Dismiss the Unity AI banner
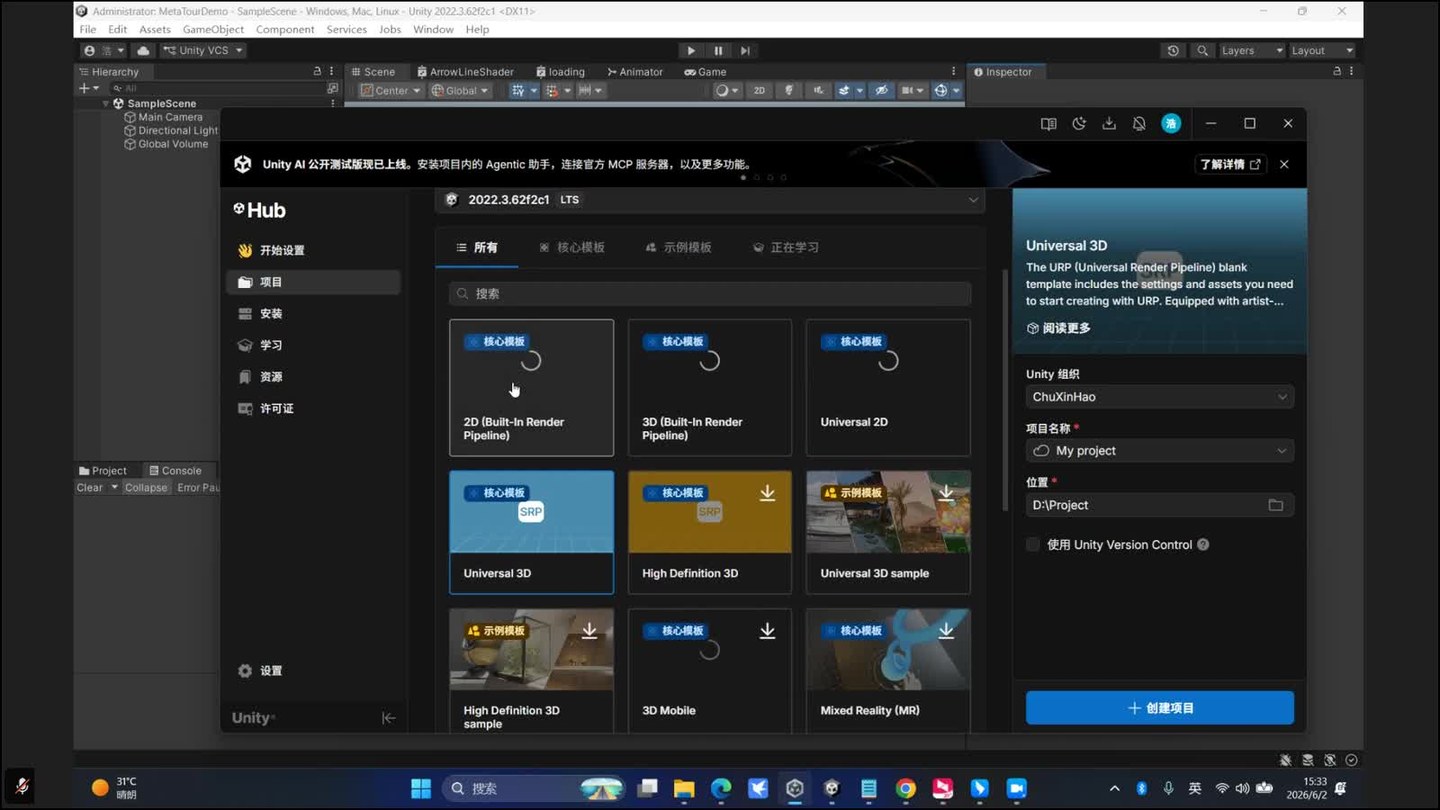This screenshot has width=1440, height=810. point(1284,164)
